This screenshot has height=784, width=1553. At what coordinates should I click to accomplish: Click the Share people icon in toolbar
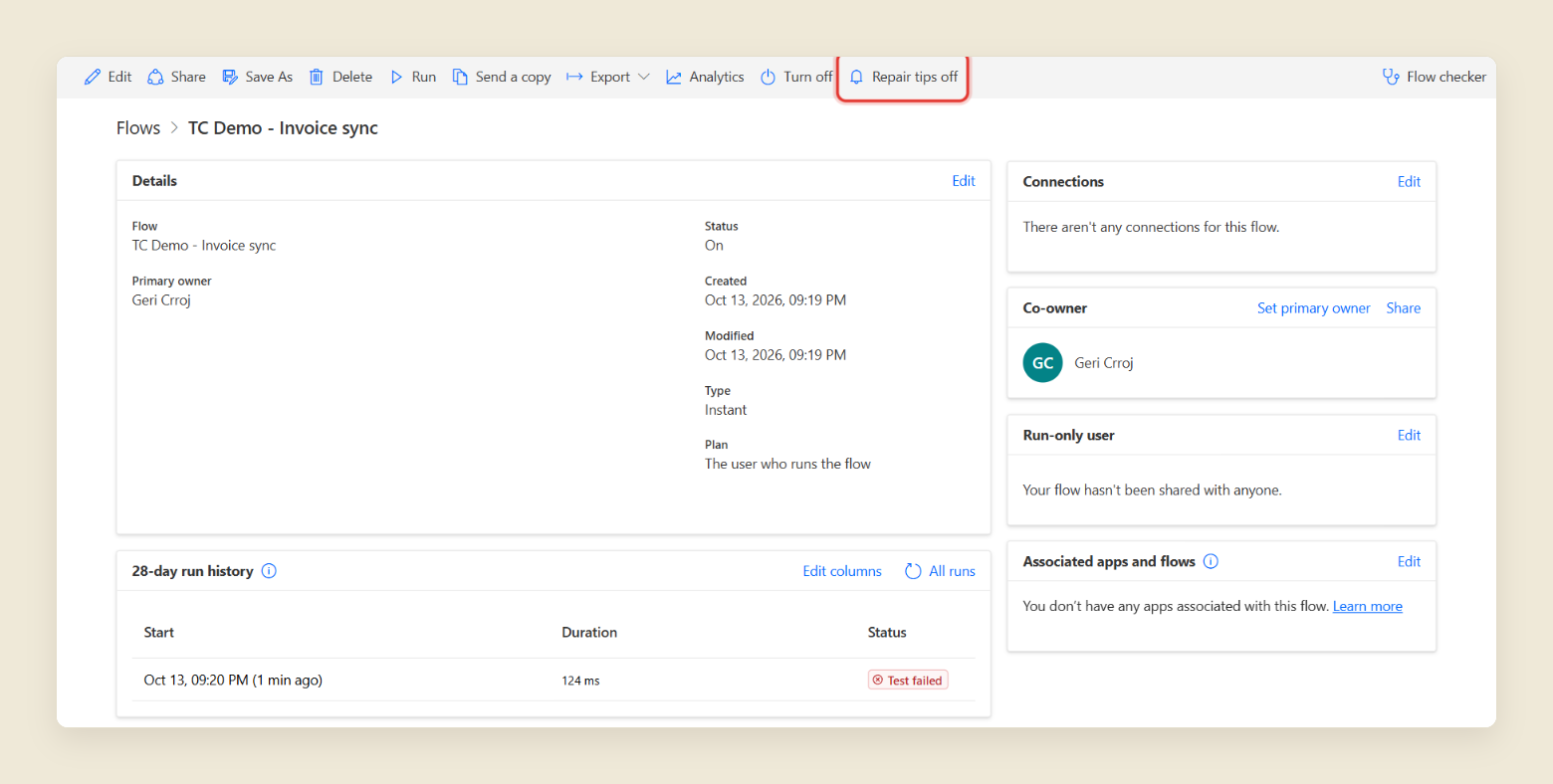(155, 77)
